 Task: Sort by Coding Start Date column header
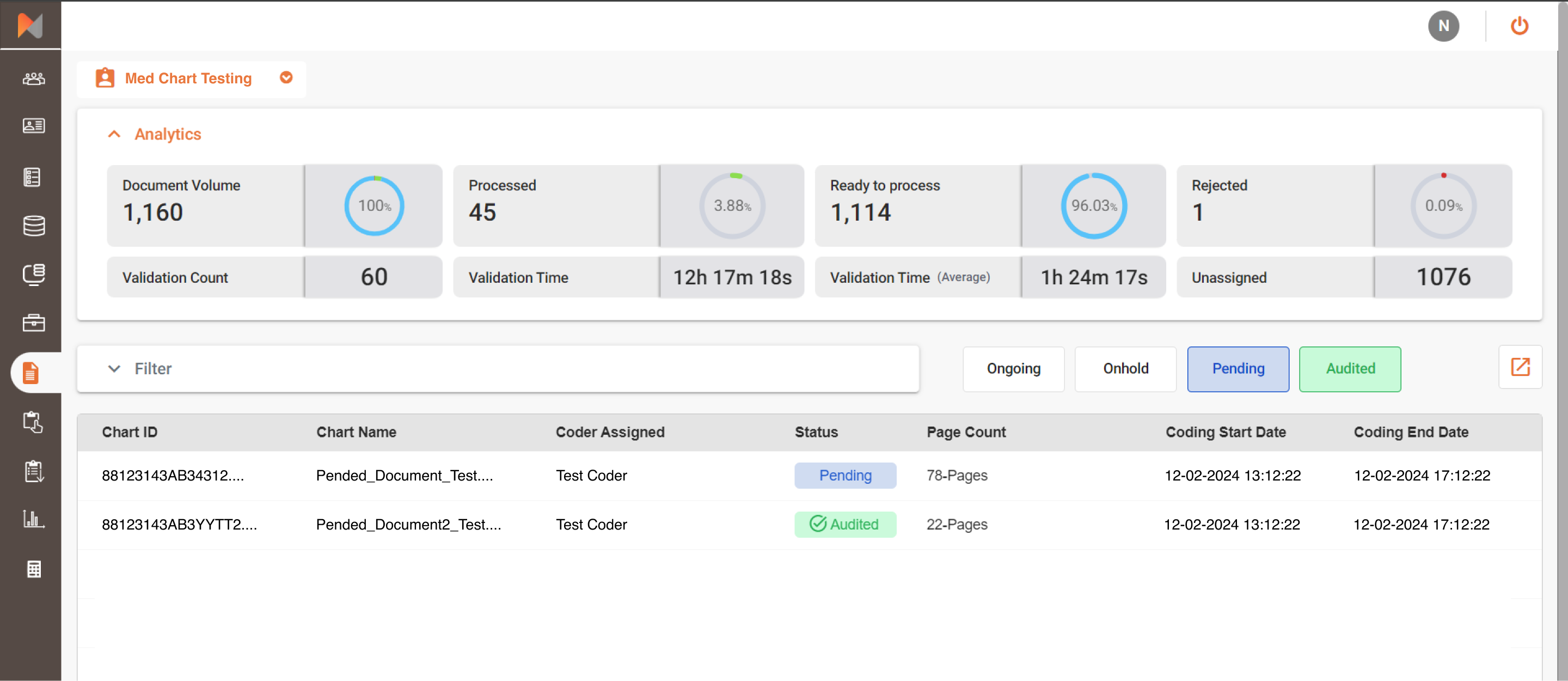pyautogui.click(x=1226, y=432)
